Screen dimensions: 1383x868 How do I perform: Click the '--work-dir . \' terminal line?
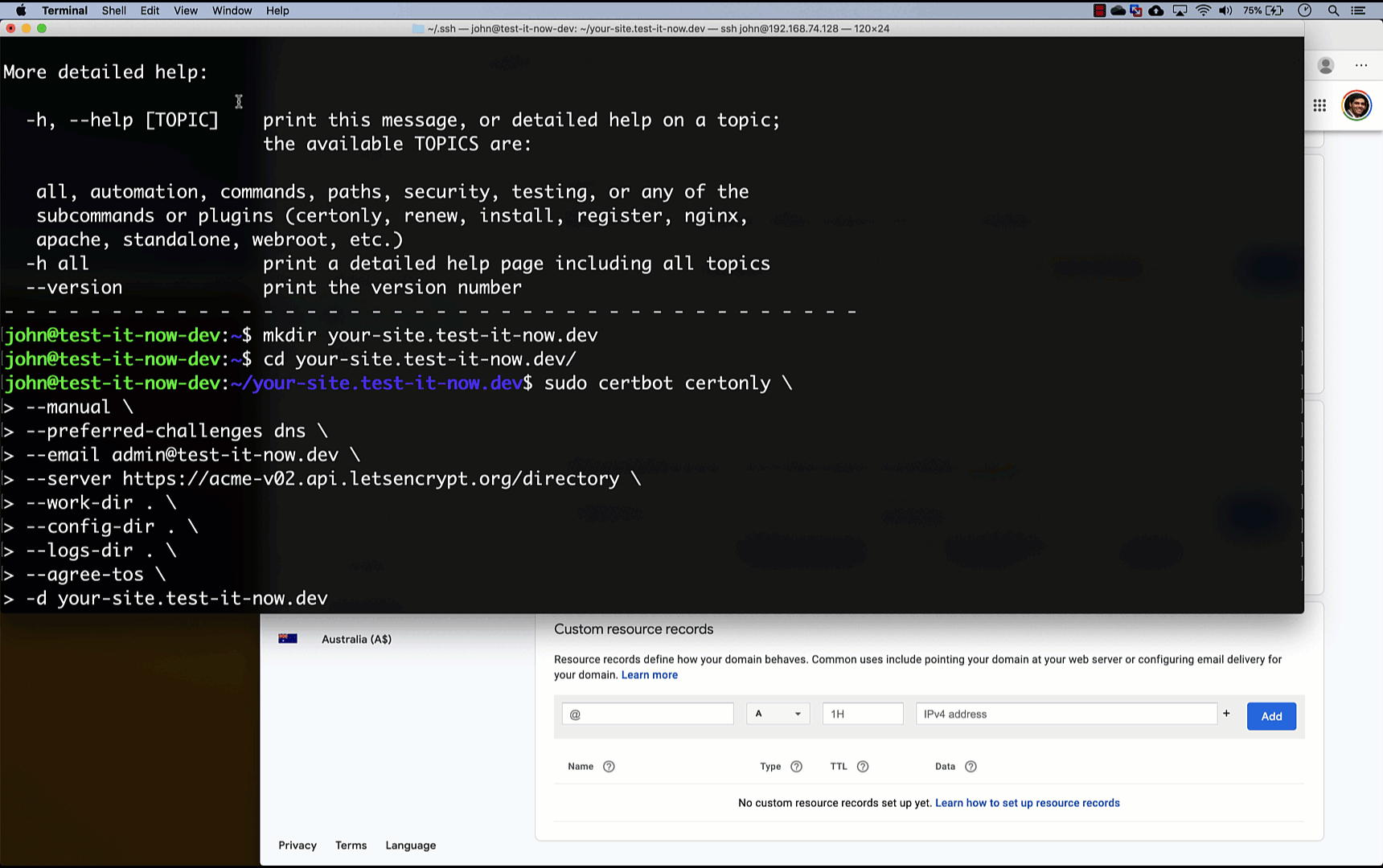point(101,503)
